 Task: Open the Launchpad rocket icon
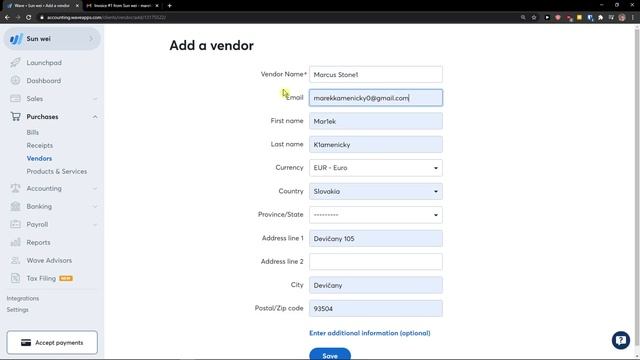tap(16, 62)
